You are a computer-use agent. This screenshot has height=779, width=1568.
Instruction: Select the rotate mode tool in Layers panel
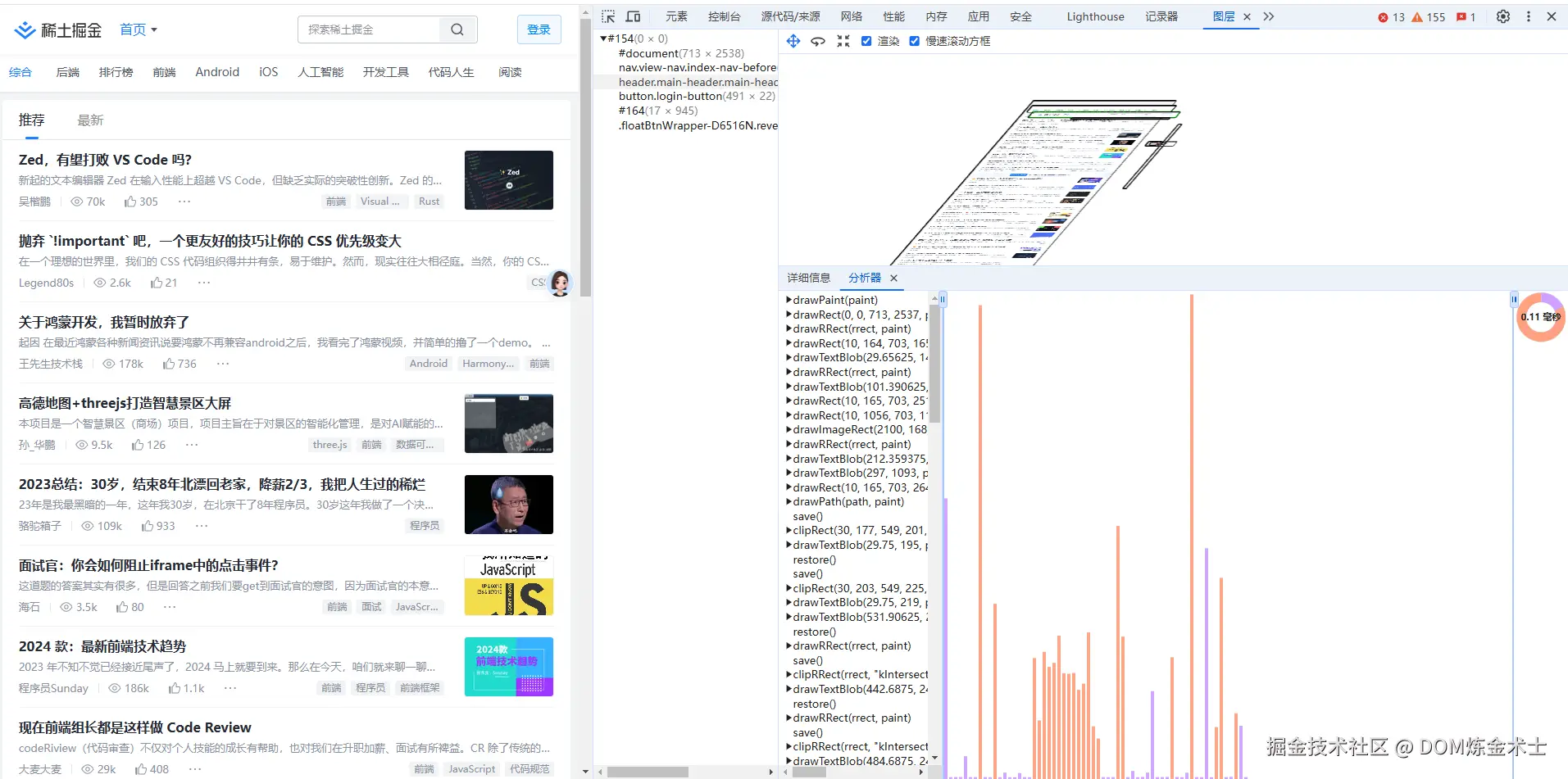pos(818,41)
